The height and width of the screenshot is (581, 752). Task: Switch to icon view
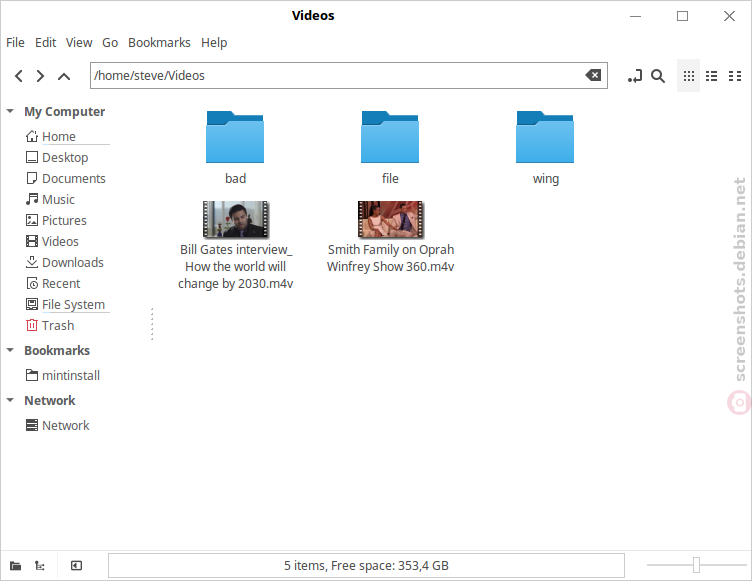point(689,76)
